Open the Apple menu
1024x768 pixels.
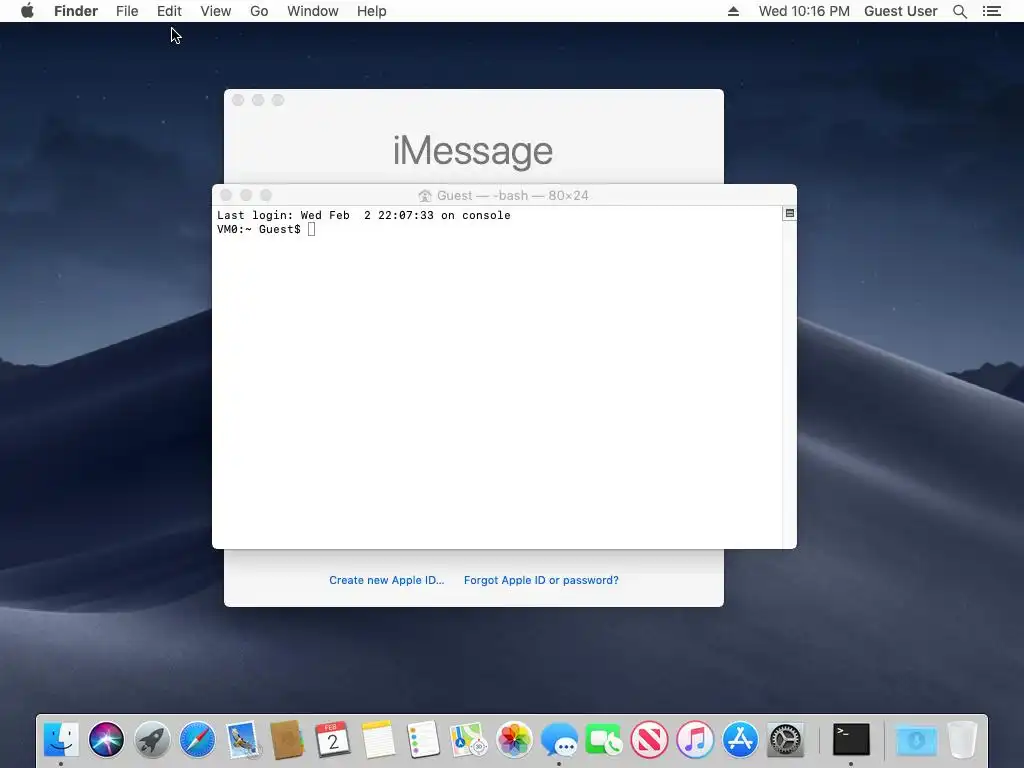(27, 11)
